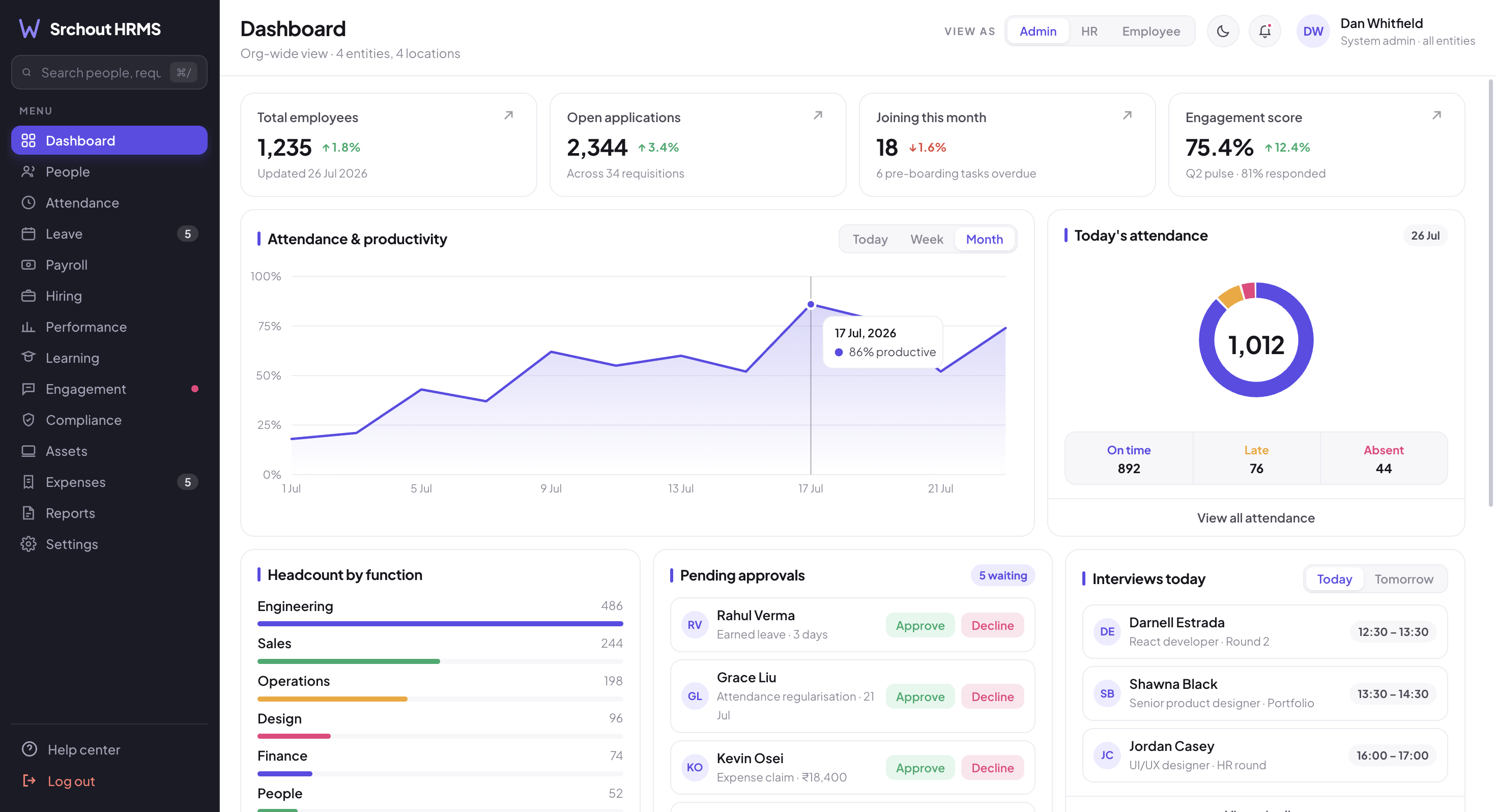This screenshot has width=1496, height=812.
Task: Open Learning via its graduation cap icon
Action: click(28, 357)
